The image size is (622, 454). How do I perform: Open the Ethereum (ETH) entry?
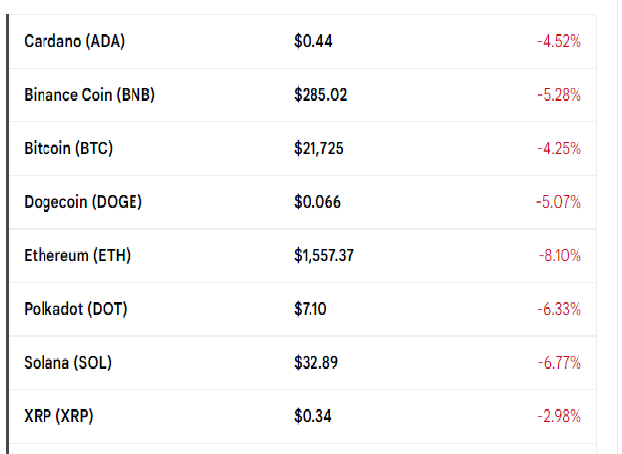click(77, 256)
